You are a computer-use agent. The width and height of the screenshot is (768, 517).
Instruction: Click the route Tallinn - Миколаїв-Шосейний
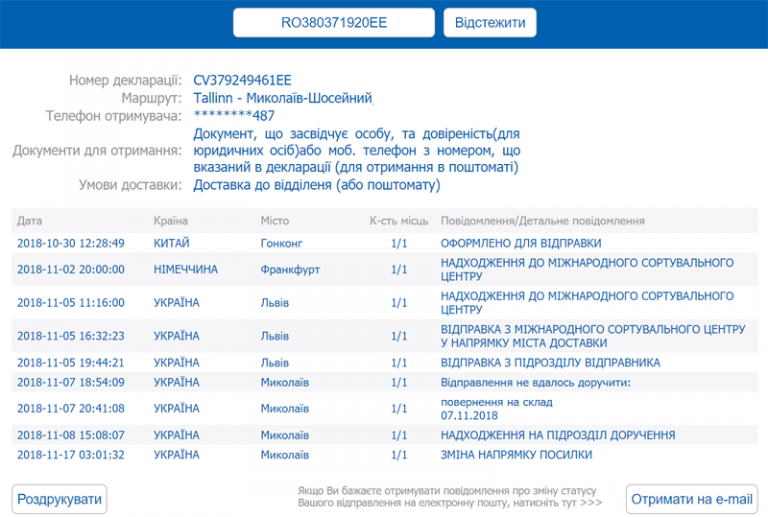[x=283, y=98]
